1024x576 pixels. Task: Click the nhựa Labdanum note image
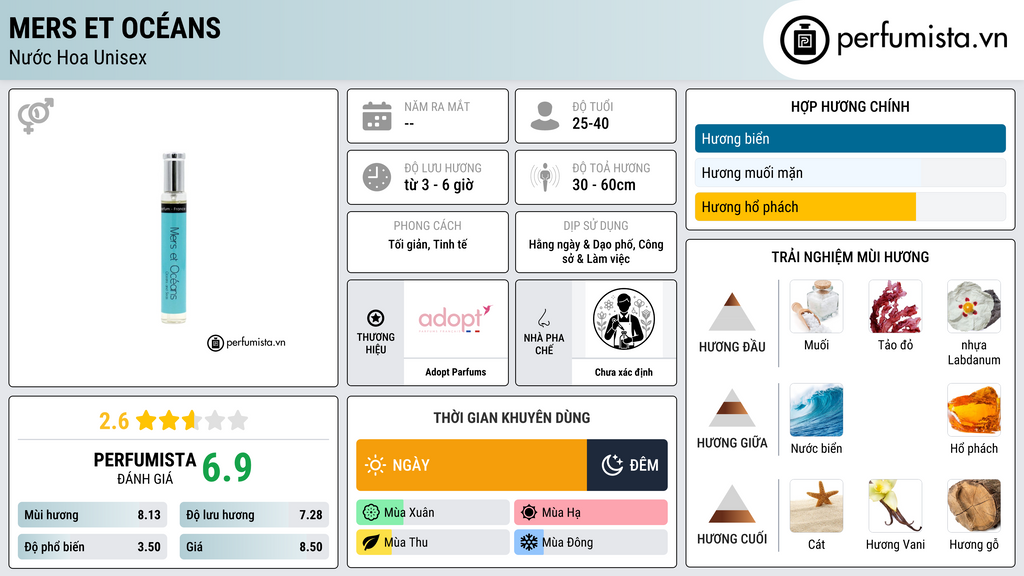(x=974, y=306)
